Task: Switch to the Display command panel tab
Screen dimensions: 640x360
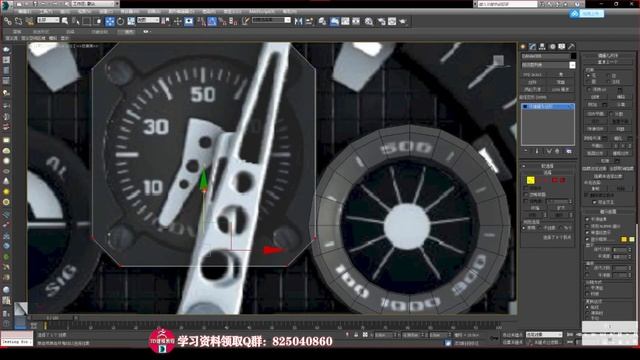Action: tap(562, 47)
